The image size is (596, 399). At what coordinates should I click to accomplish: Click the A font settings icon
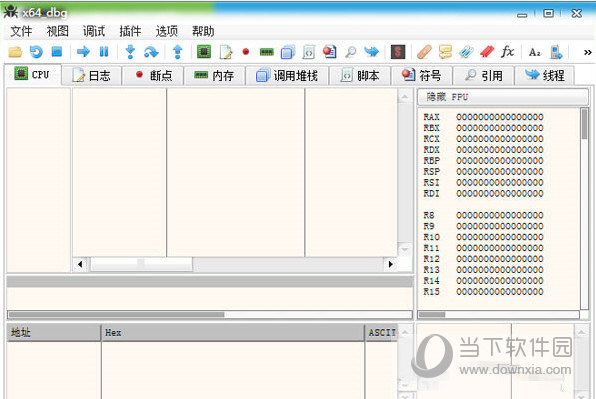pos(534,52)
